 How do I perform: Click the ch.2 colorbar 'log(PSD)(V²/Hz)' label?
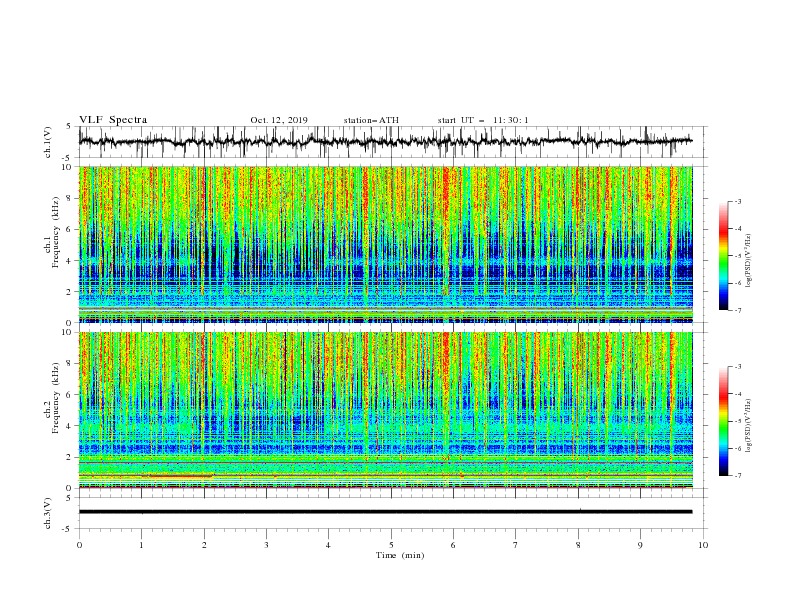click(749, 426)
